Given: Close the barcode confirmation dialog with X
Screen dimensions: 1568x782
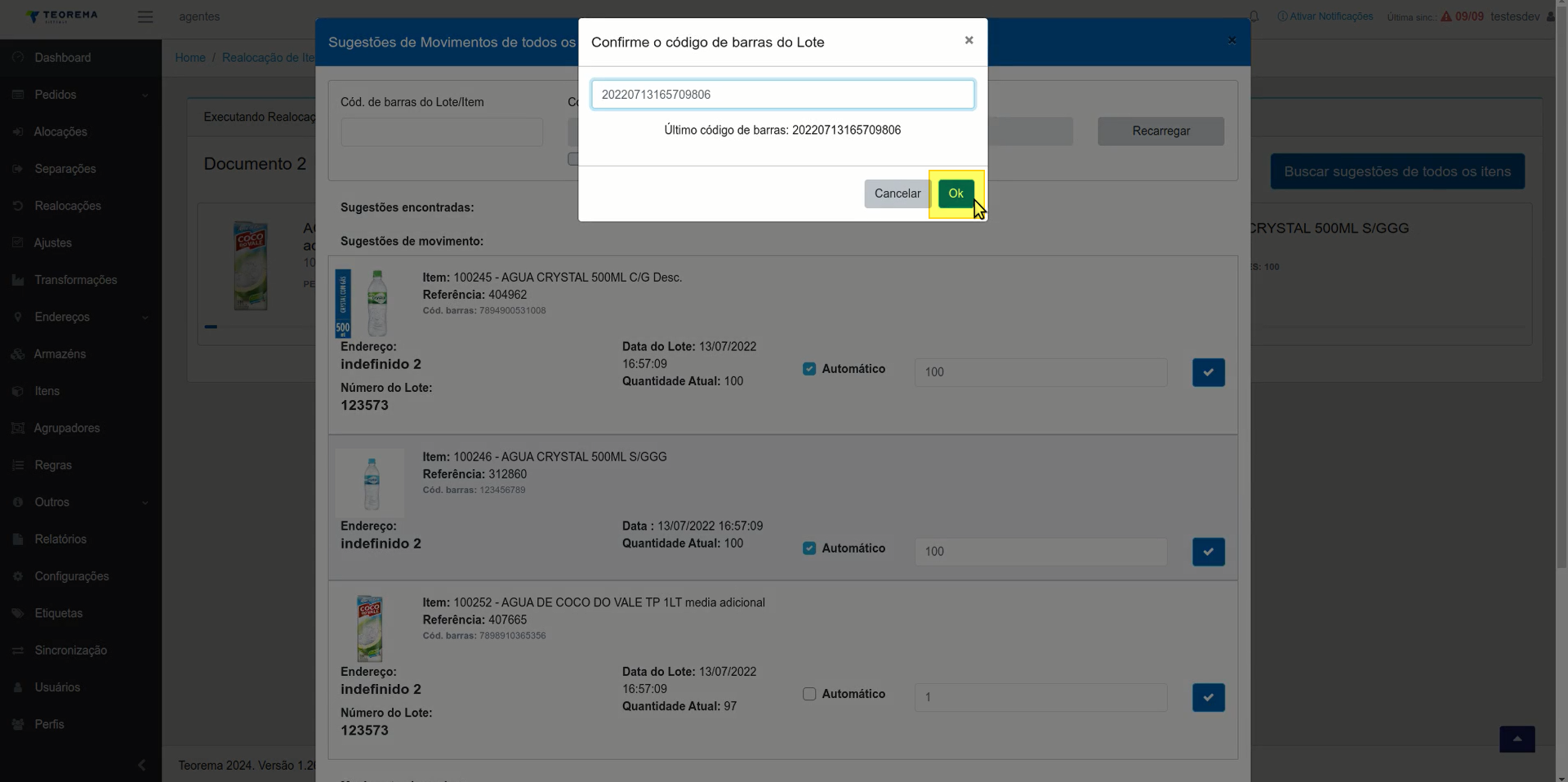Looking at the screenshot, I should [x=969, y=40].
